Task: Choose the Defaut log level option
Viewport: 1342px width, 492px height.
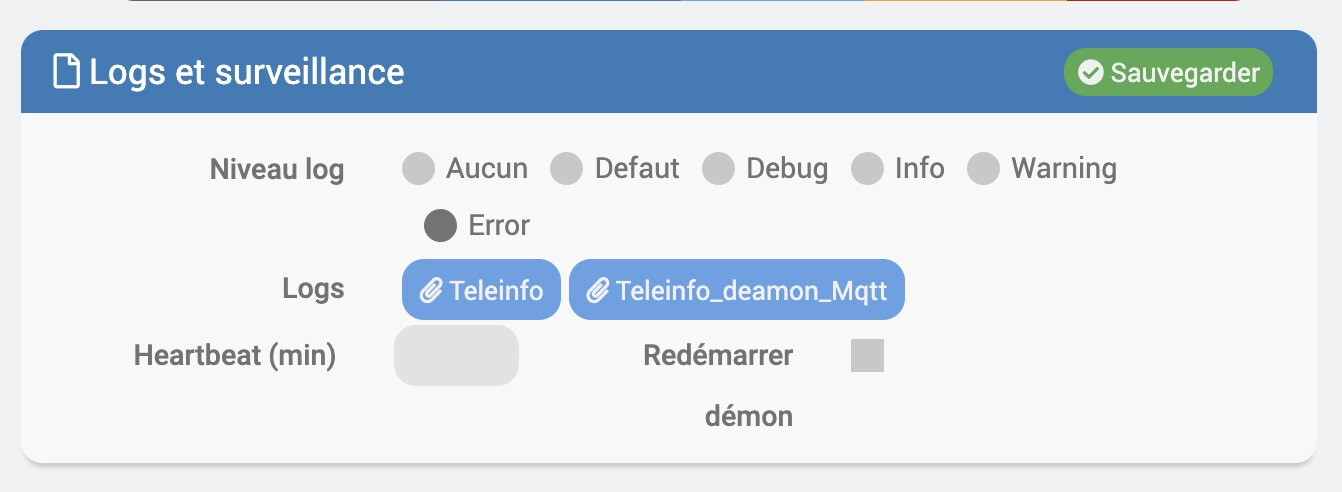Action: pos(567,169)
